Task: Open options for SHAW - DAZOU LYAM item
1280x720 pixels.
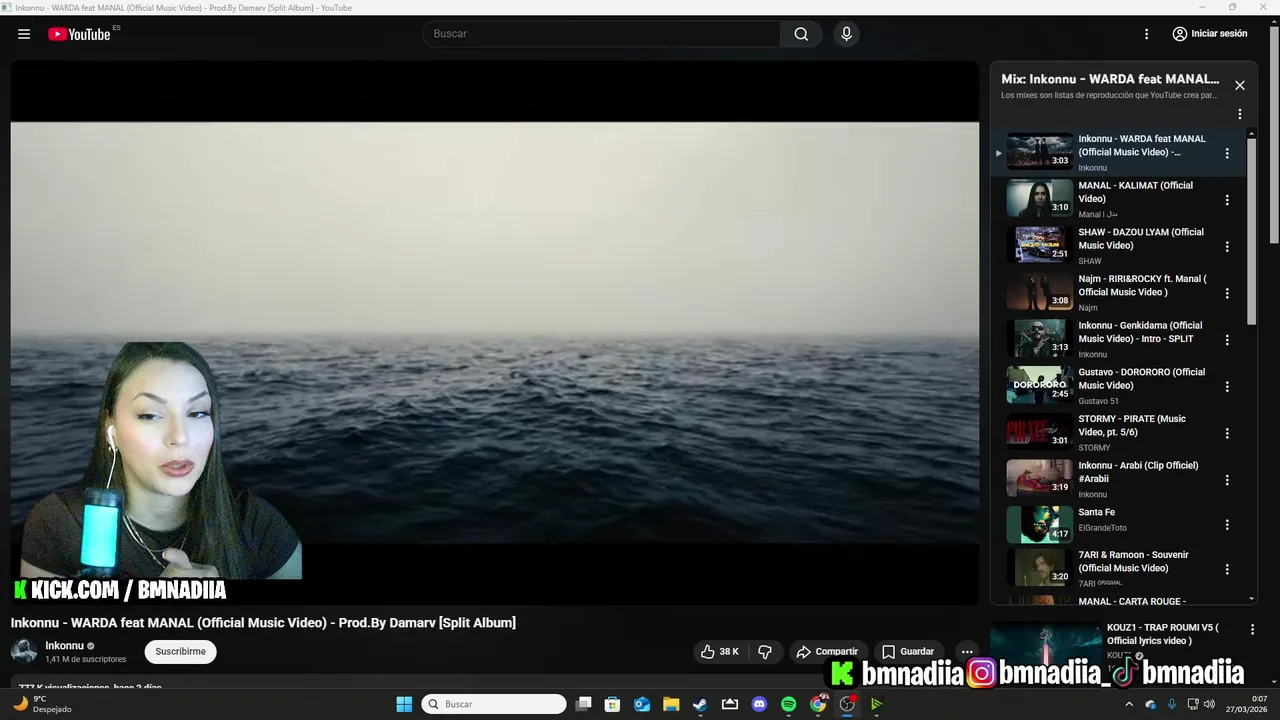Action: tap(1227, 246)
